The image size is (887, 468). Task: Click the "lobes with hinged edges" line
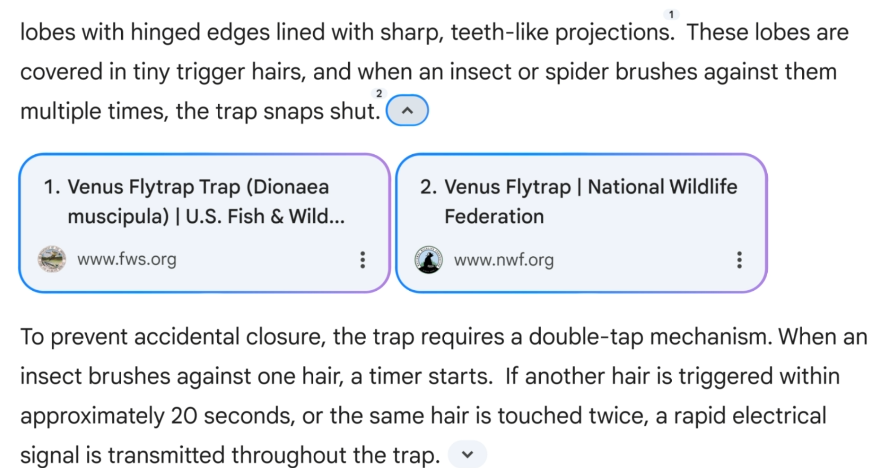tap(145, 32)
